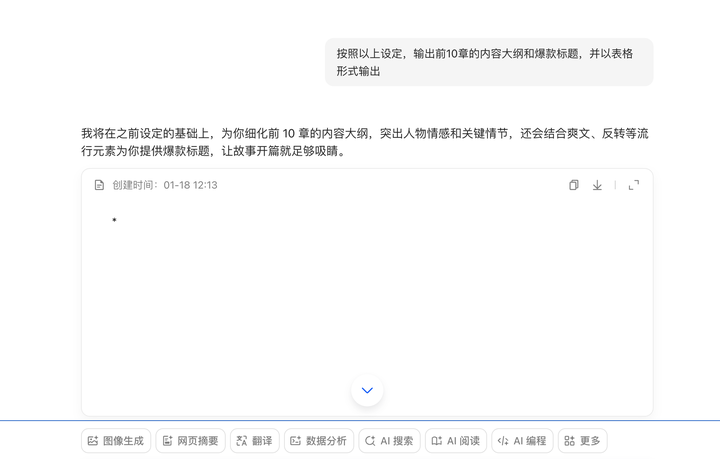
Task: Download the generated document
Action: point(597,185)
